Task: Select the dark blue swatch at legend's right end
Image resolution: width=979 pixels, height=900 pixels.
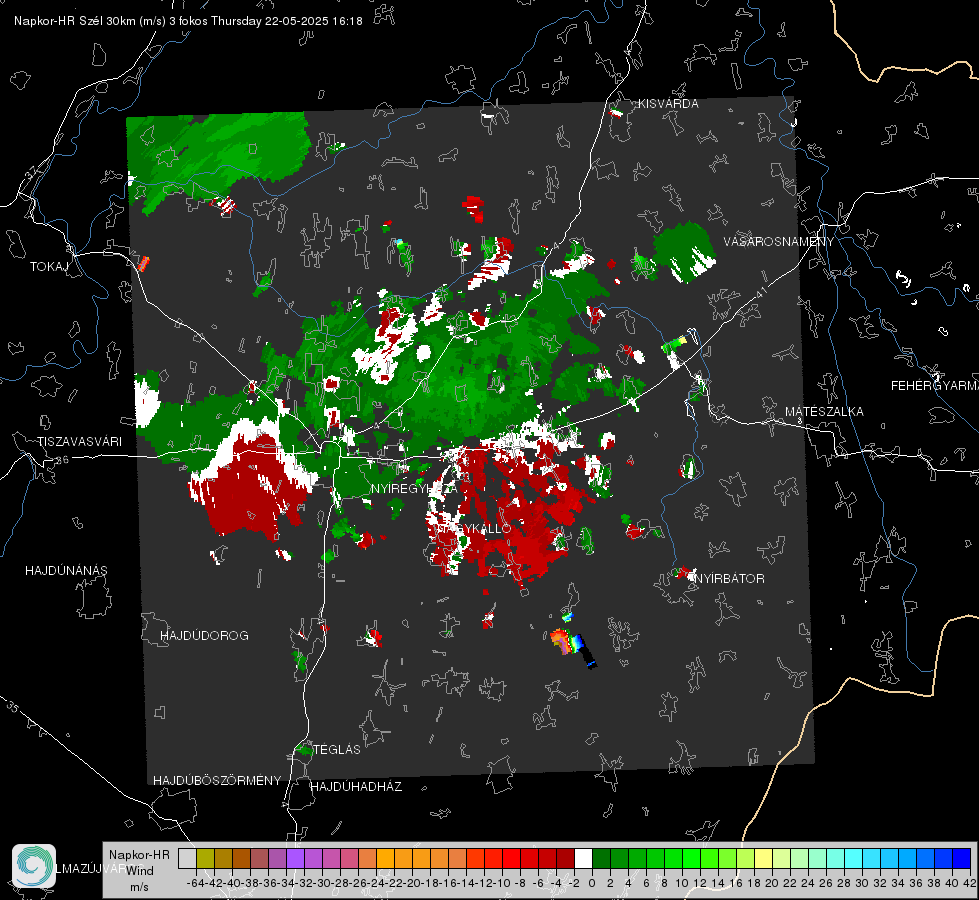Action: 962,858
